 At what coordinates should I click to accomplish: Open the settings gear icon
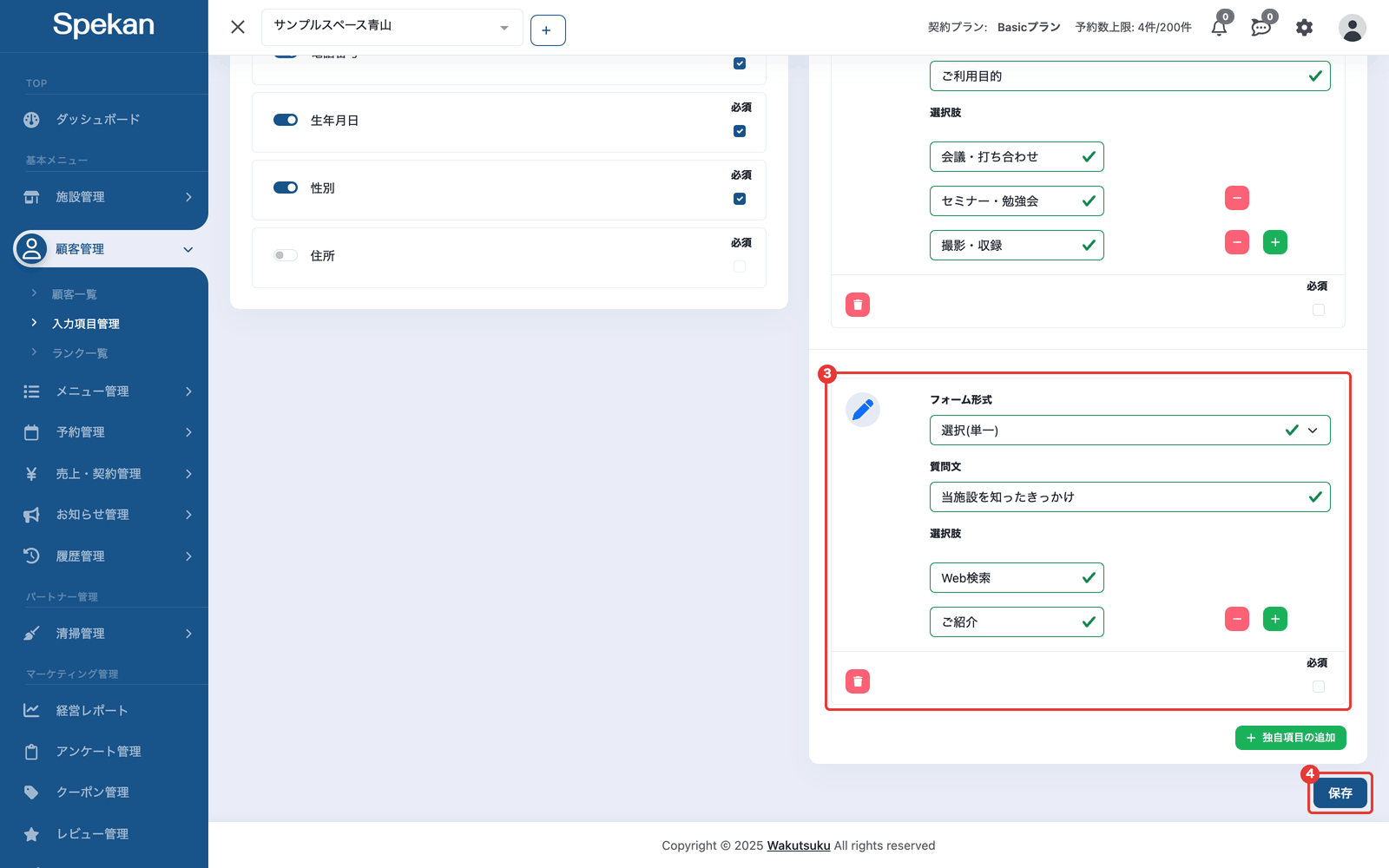(1304, 28)
